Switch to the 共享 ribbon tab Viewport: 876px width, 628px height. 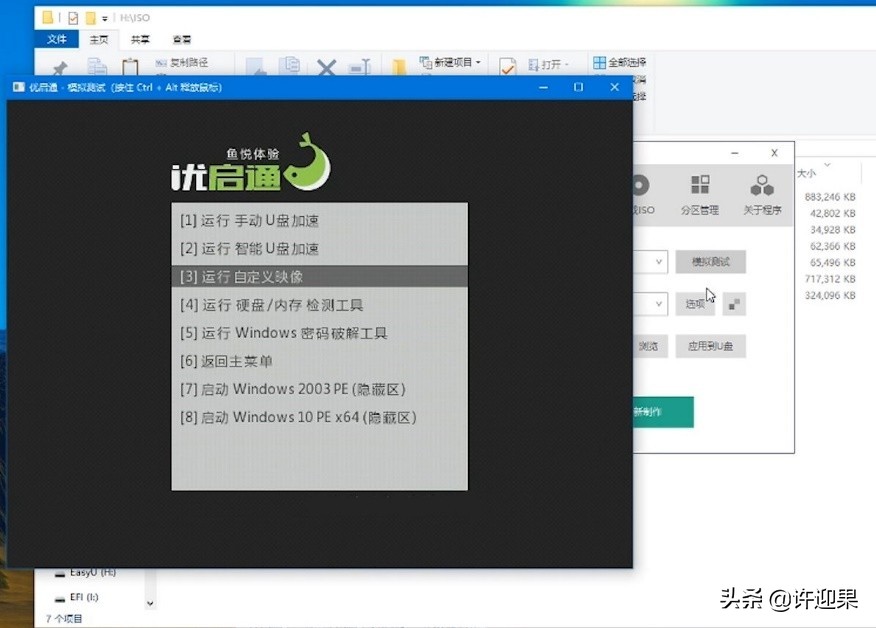(140, 40)
